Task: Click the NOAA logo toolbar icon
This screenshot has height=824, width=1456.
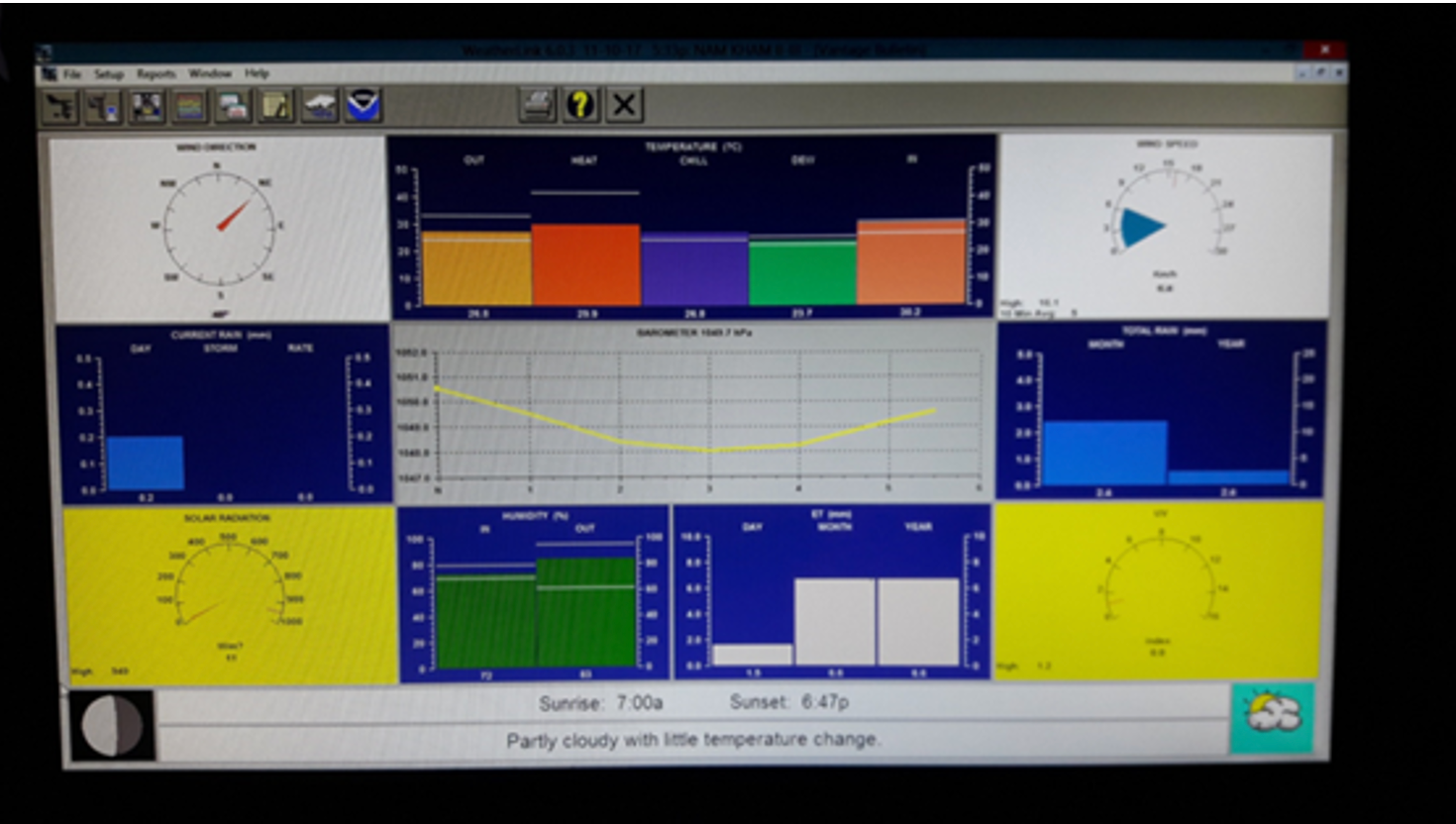Action: click(x=364, y=105)
